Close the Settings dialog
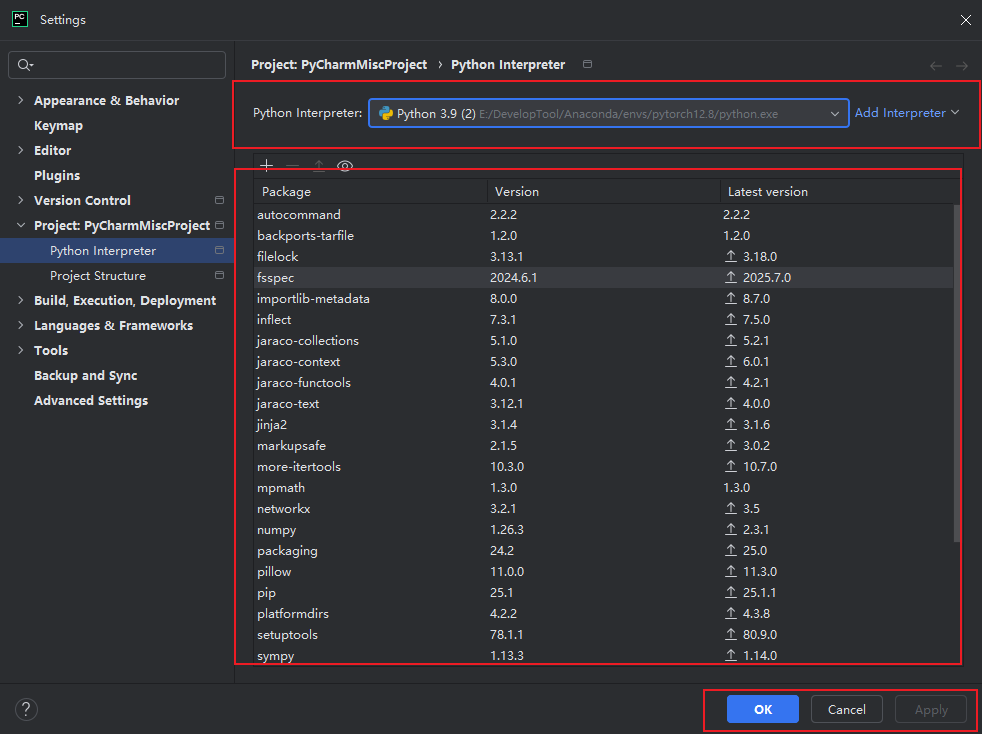Viewport: 982px width, 734px height. click(x=966, y=20)
